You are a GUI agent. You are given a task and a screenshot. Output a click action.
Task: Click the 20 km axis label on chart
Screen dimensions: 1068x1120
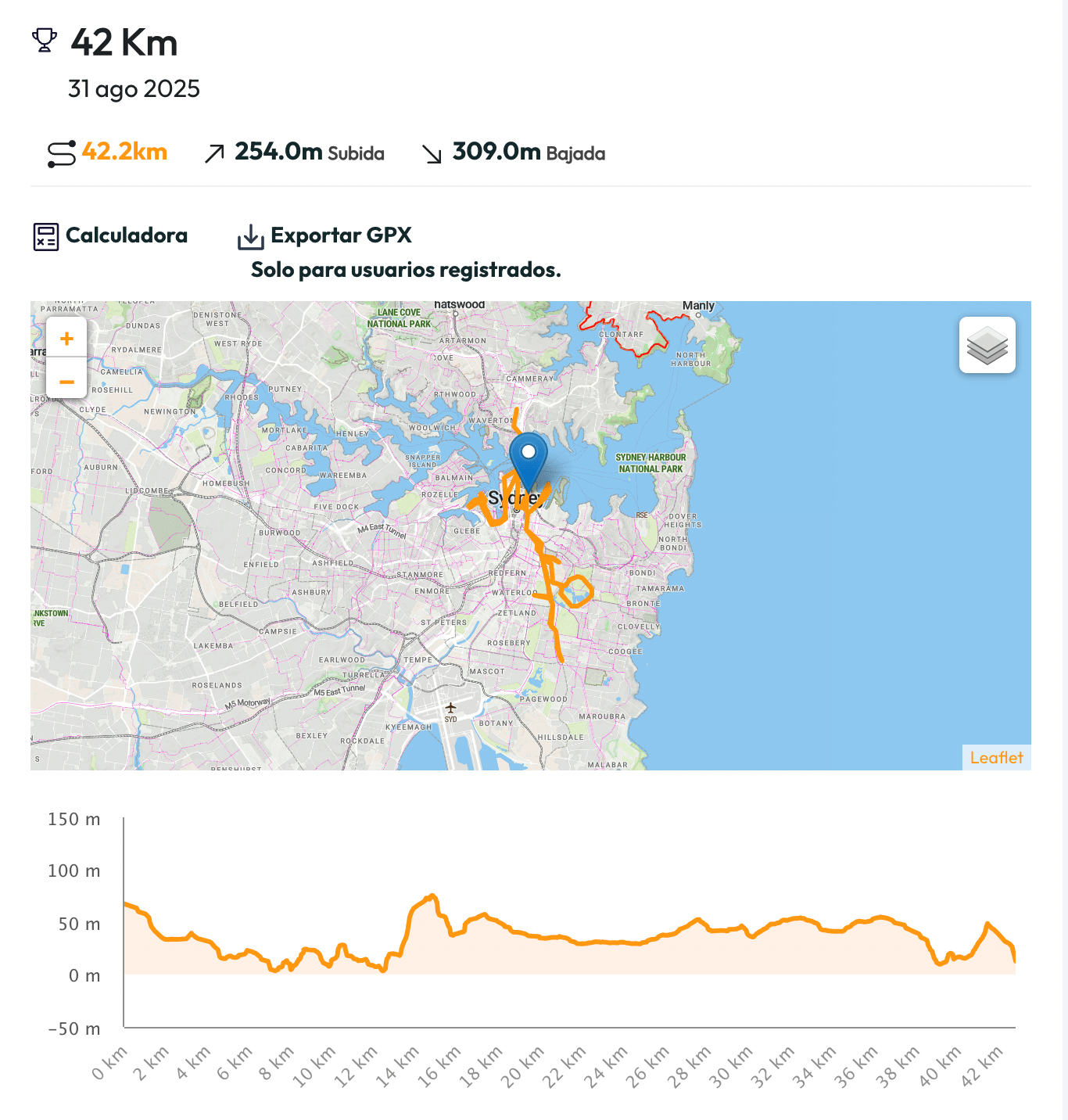[522, 1067]
